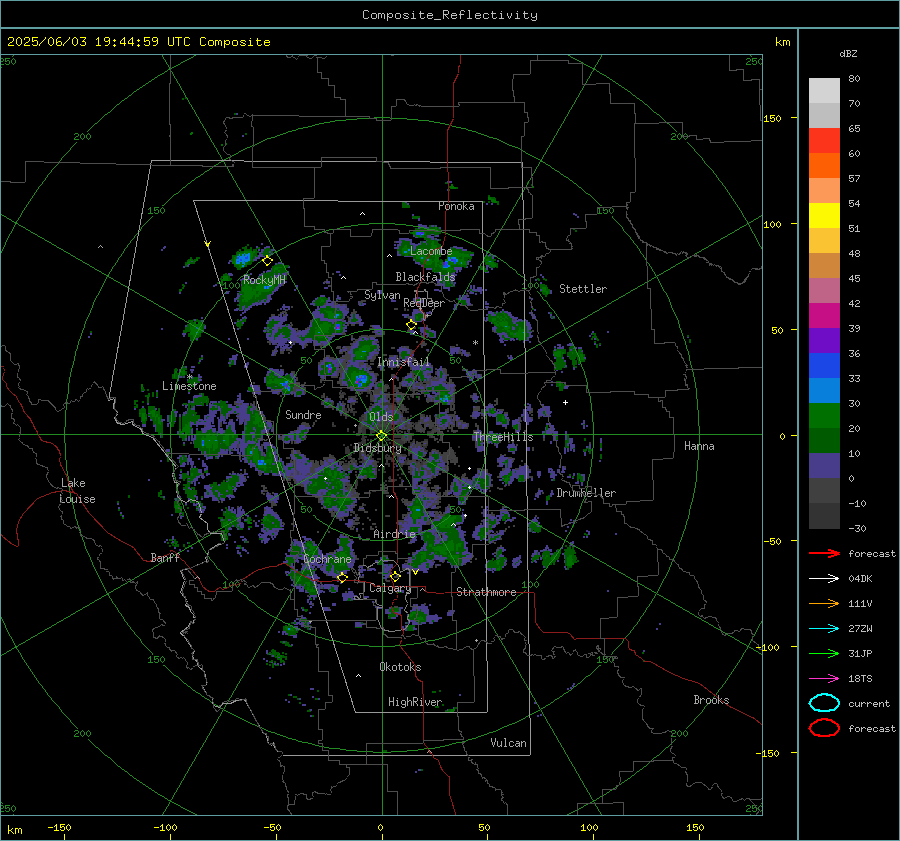The height and width of the screenshot is (841, 900).
Task: Select the magenta swatch between 42 and 39 dBZ
Action: (824, 316)
